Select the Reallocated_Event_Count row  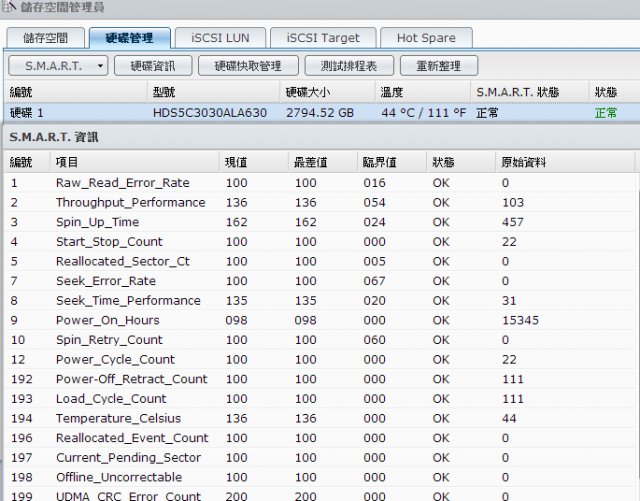[320, 437]
